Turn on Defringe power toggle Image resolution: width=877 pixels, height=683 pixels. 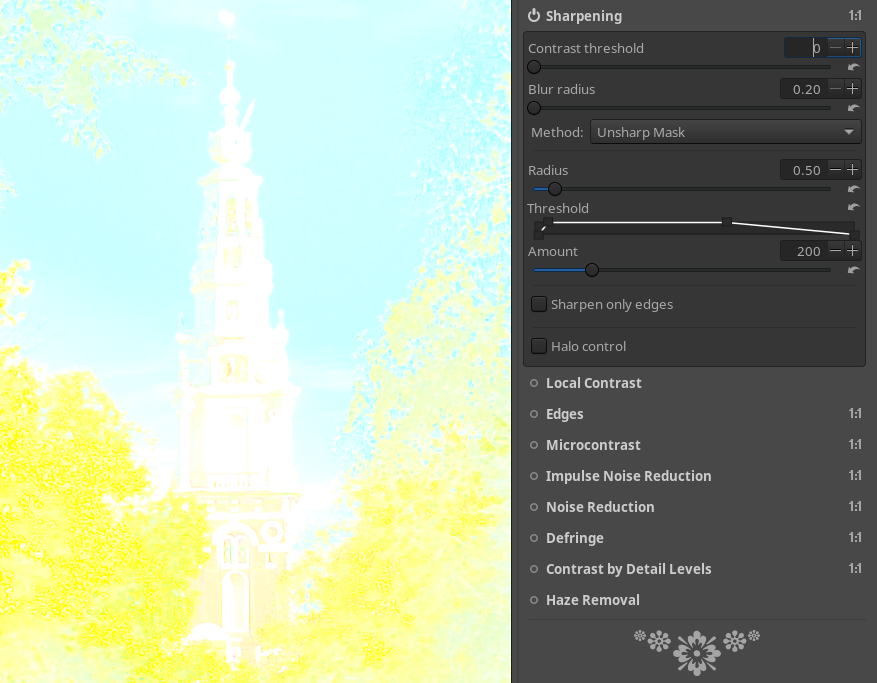click(x=534, y=538)
